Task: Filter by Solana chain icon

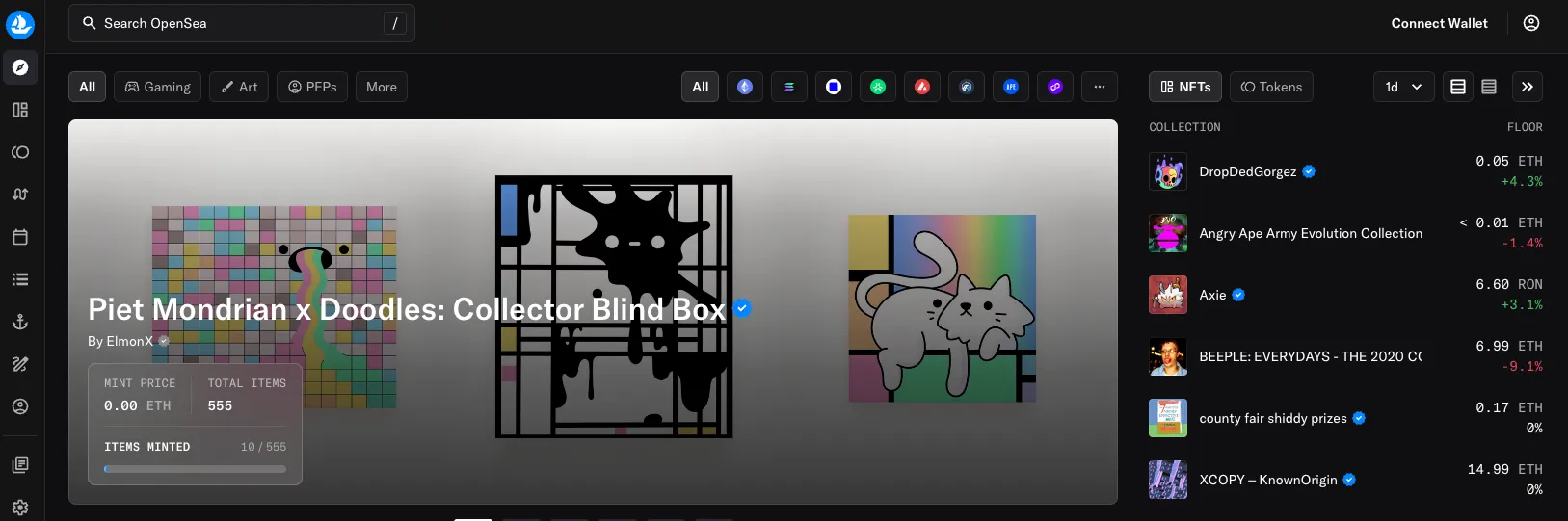Action: pos(789,87)
